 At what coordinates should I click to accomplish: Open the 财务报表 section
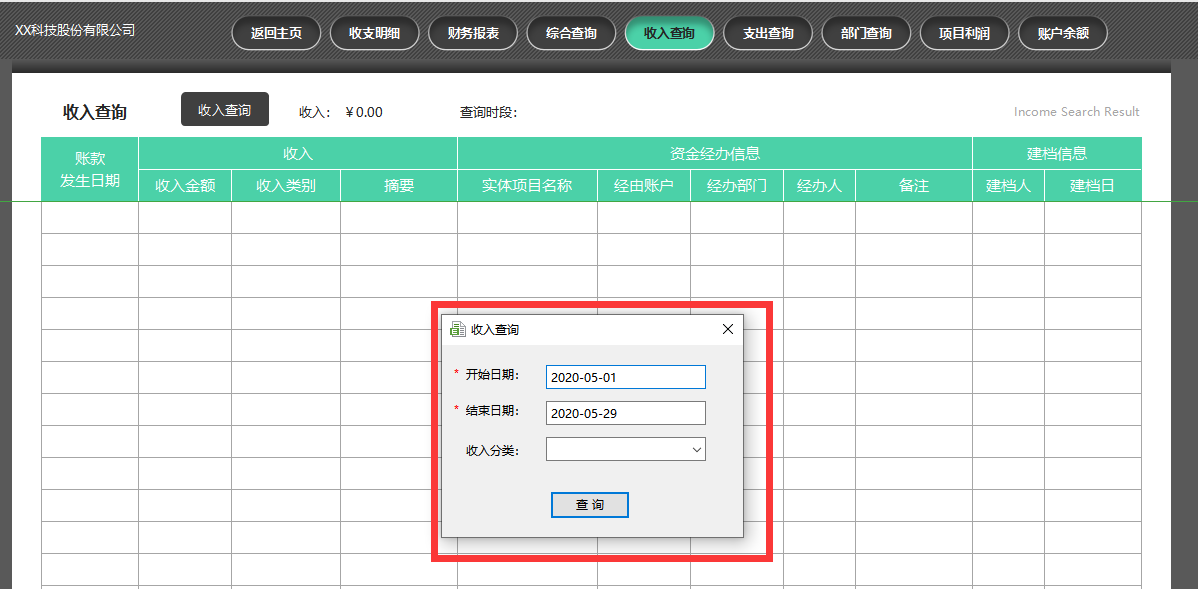472,32
